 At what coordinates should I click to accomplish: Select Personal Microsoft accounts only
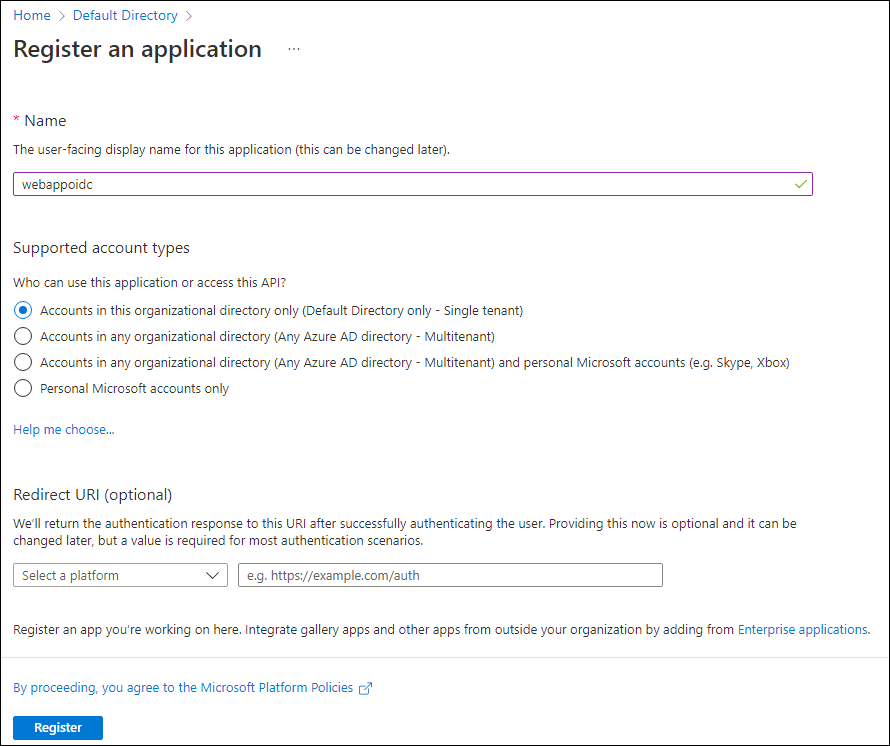[23, 388]
